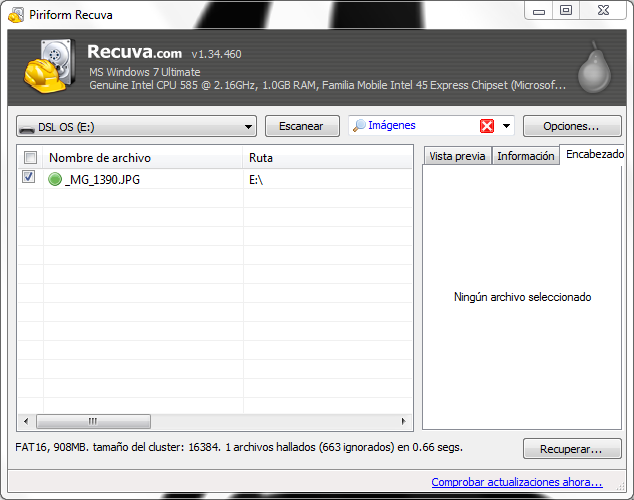Click the magnifier icon in filter box
Screen dimensions: 634x500
[x=359, y=126]
